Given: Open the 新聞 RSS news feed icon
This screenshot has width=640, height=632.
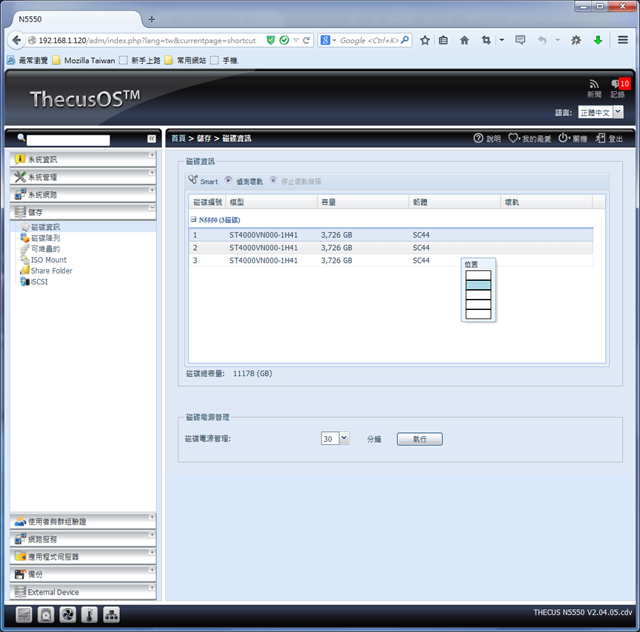Looking at the screenshot, I should (x=594, y=89).
